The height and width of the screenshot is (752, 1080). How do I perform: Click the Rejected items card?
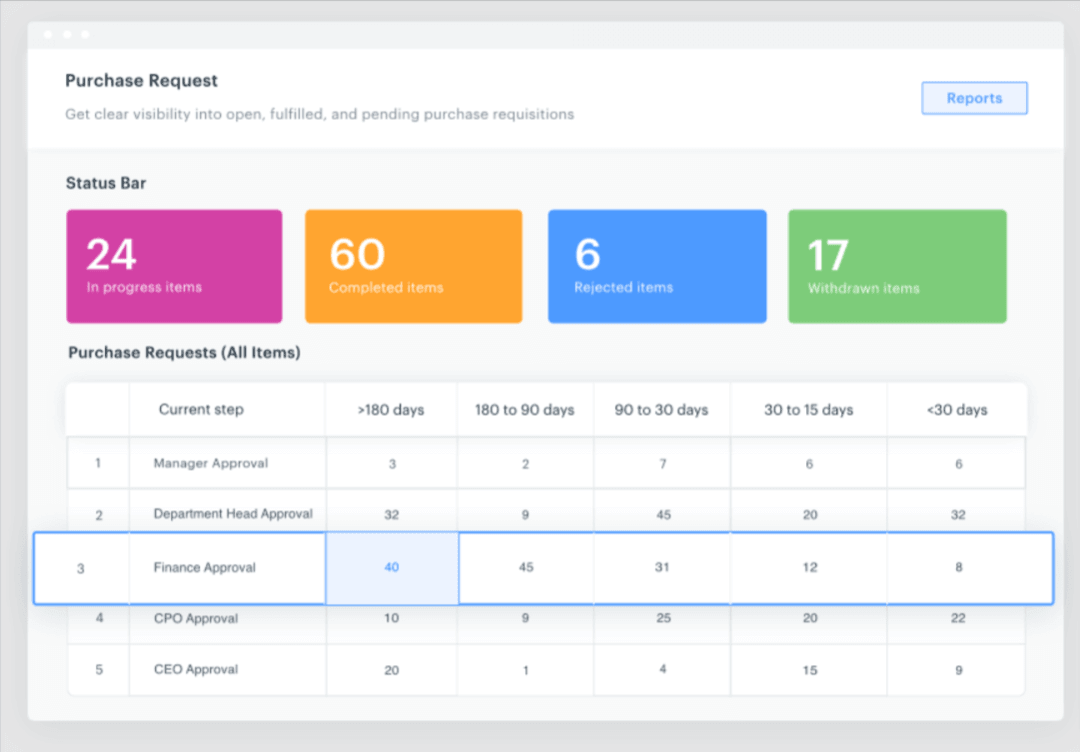(x=657, y=265)
